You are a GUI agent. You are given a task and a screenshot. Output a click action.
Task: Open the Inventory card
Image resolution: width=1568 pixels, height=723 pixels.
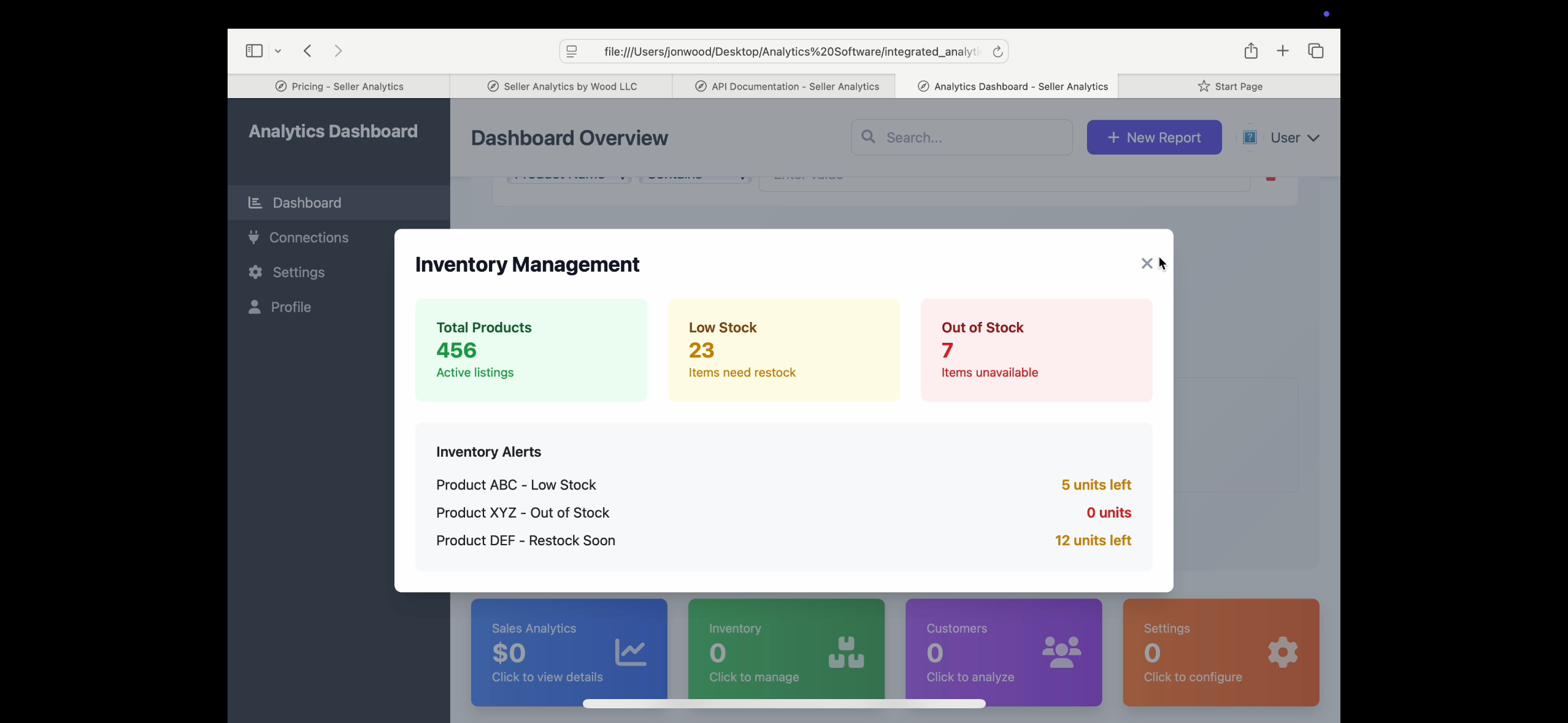coord(786,652)
